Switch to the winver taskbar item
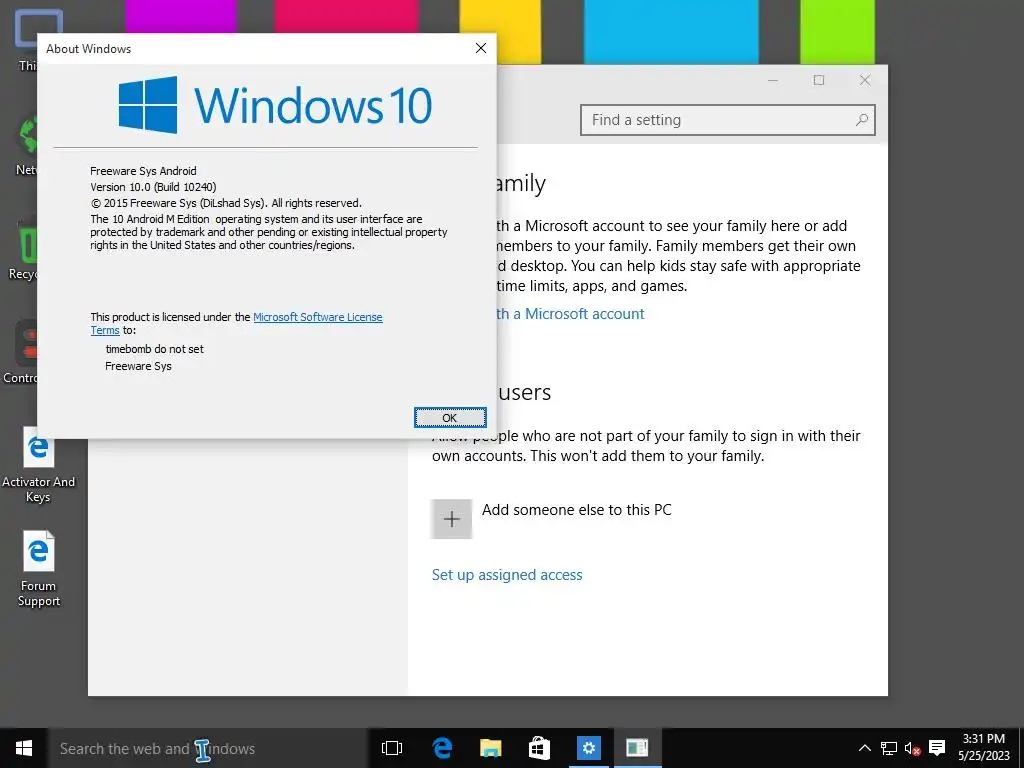The width and height of the screenshot is (1024, 768). click(x=637, y=748)
